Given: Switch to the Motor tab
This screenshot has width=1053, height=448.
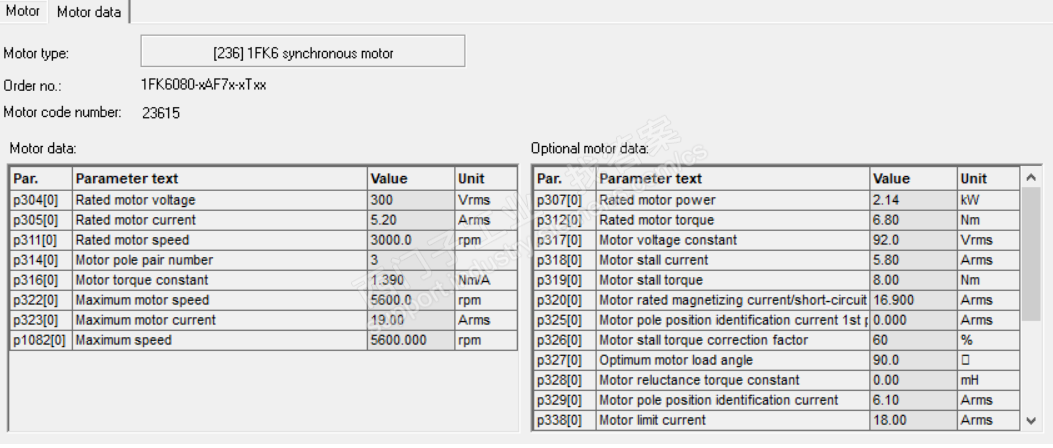Looking at the screenshot, I should click(x=23, y=11).
